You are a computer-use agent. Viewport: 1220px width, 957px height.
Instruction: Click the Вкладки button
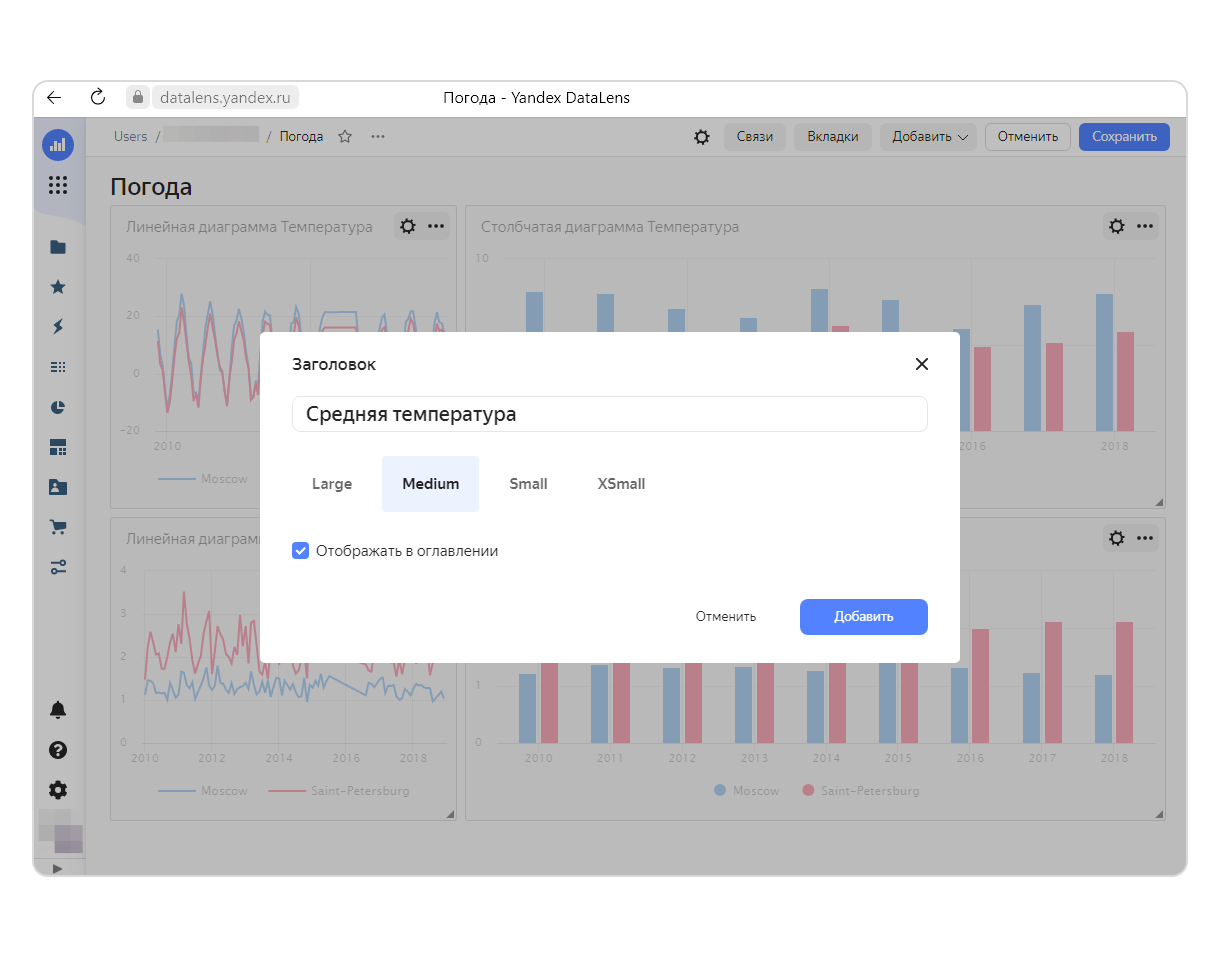coord(833,137)
